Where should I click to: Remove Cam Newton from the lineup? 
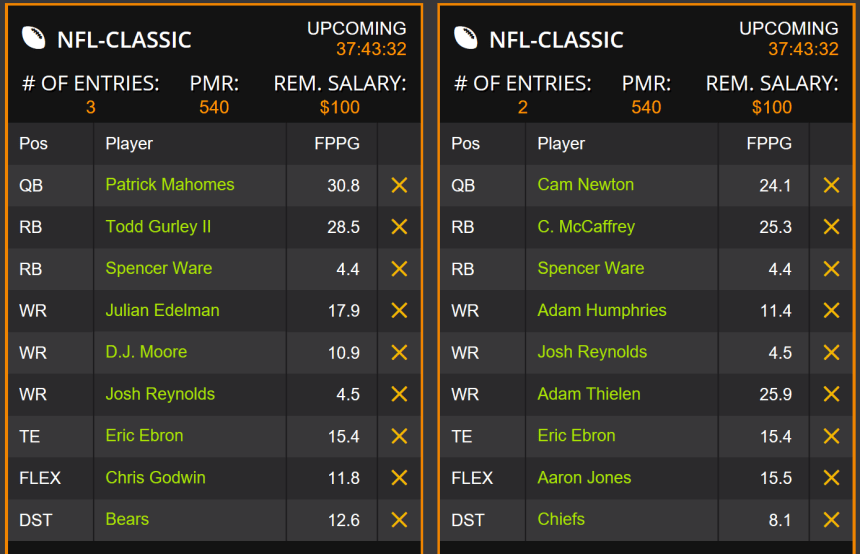click(831, 185)
